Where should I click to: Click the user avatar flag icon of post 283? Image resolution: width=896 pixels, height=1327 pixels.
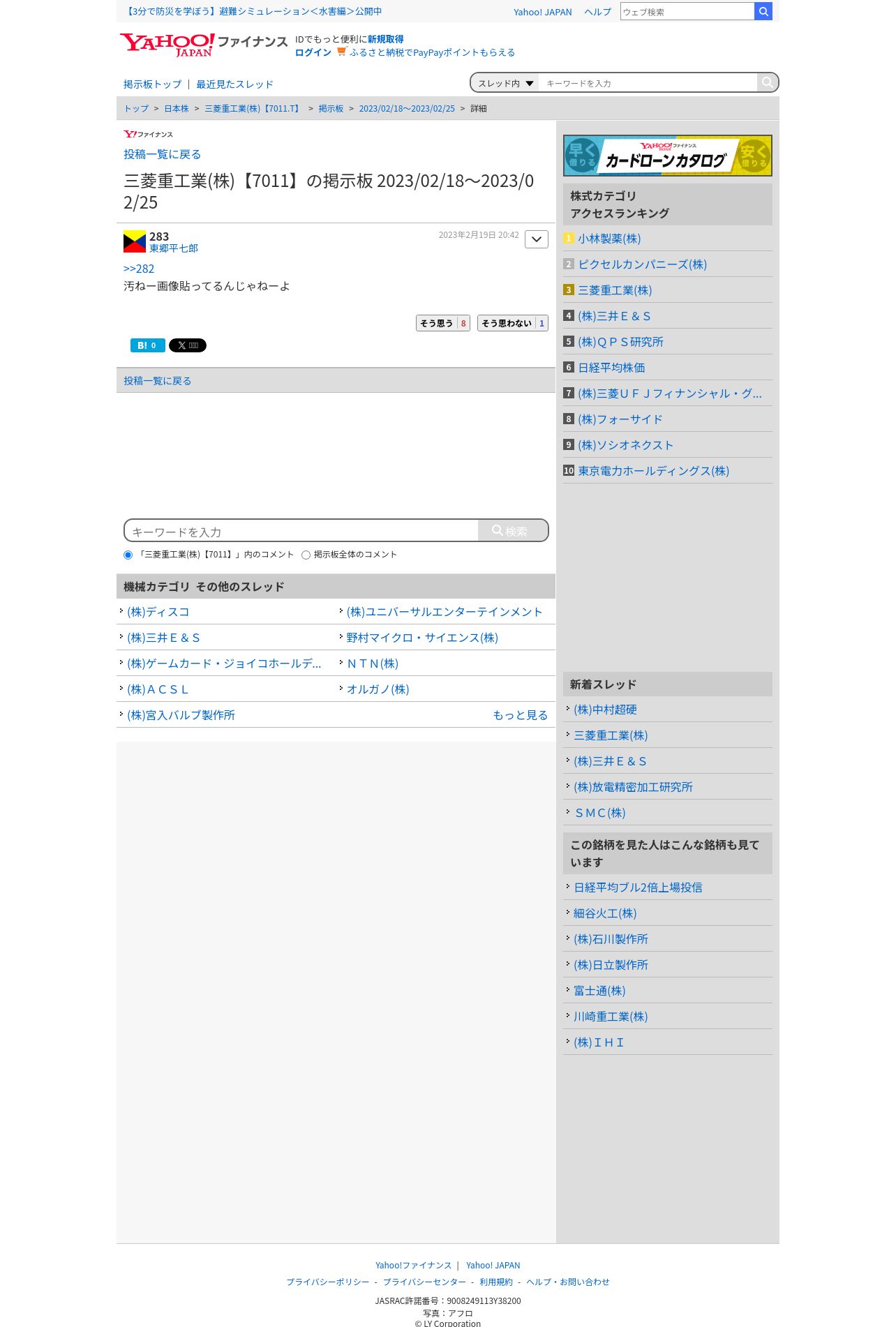tap(135, 241)
